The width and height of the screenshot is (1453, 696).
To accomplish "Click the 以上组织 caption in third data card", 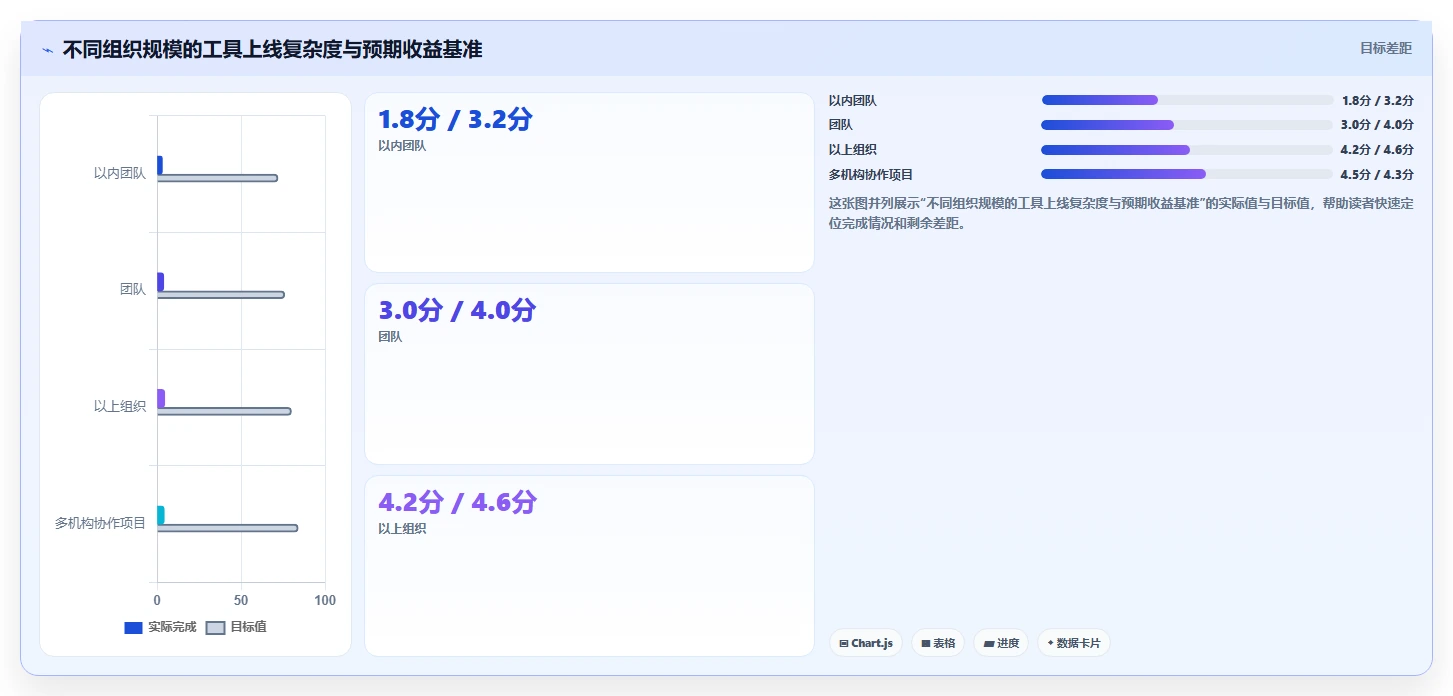I will (402, 528).
